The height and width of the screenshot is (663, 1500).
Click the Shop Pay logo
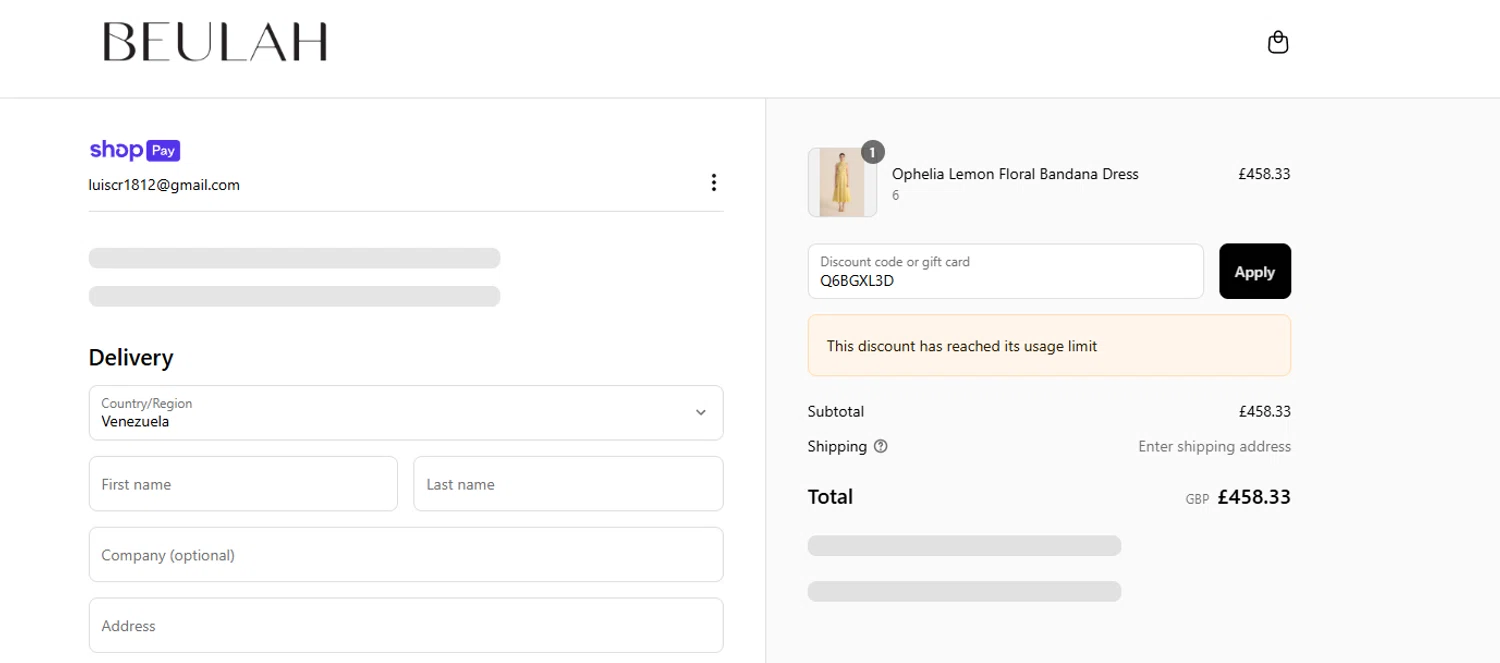coord(135,151)
